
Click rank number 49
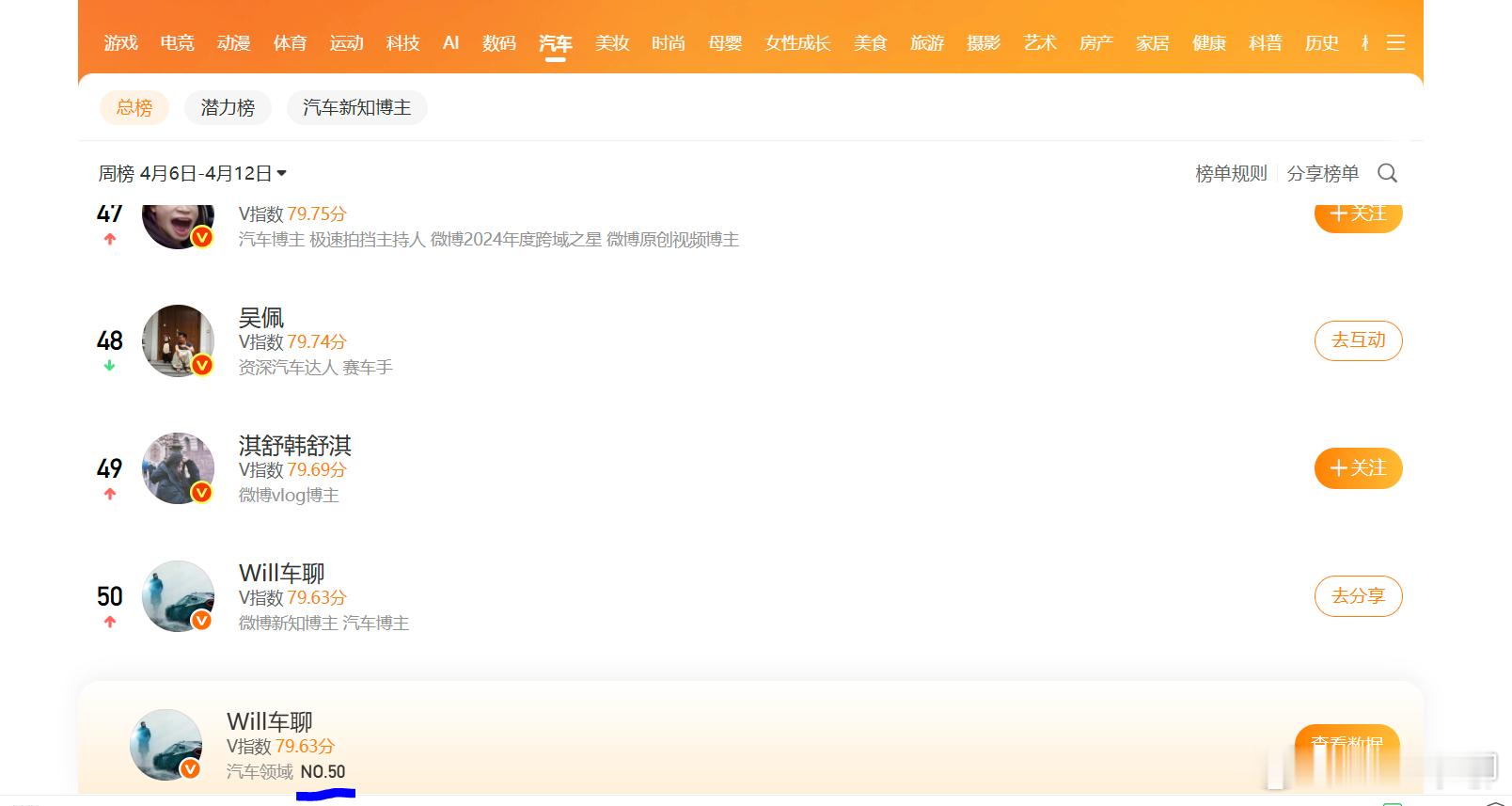pyautogui.click(x=110, y=468)
